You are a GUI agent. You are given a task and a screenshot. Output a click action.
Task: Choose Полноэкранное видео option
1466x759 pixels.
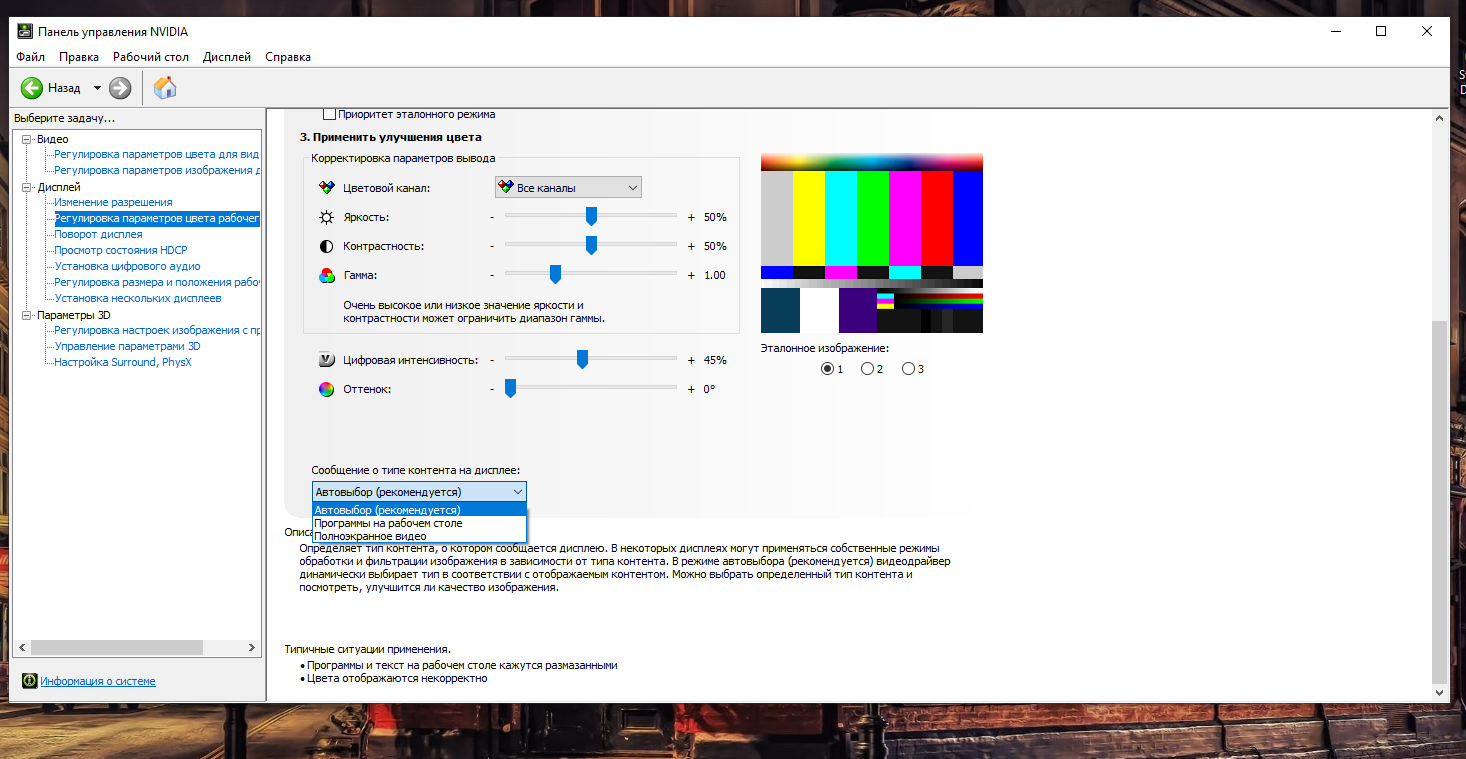coord(419,536)
